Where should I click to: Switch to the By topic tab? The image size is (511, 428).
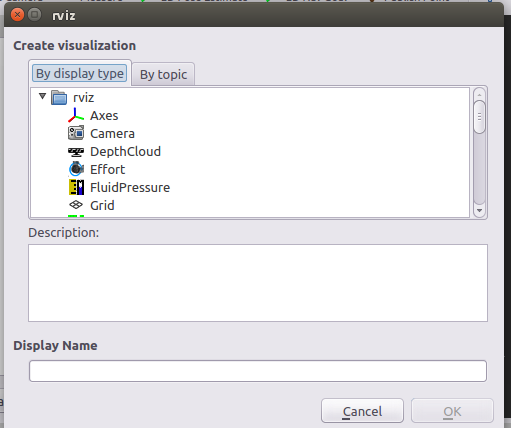(163, 74)
